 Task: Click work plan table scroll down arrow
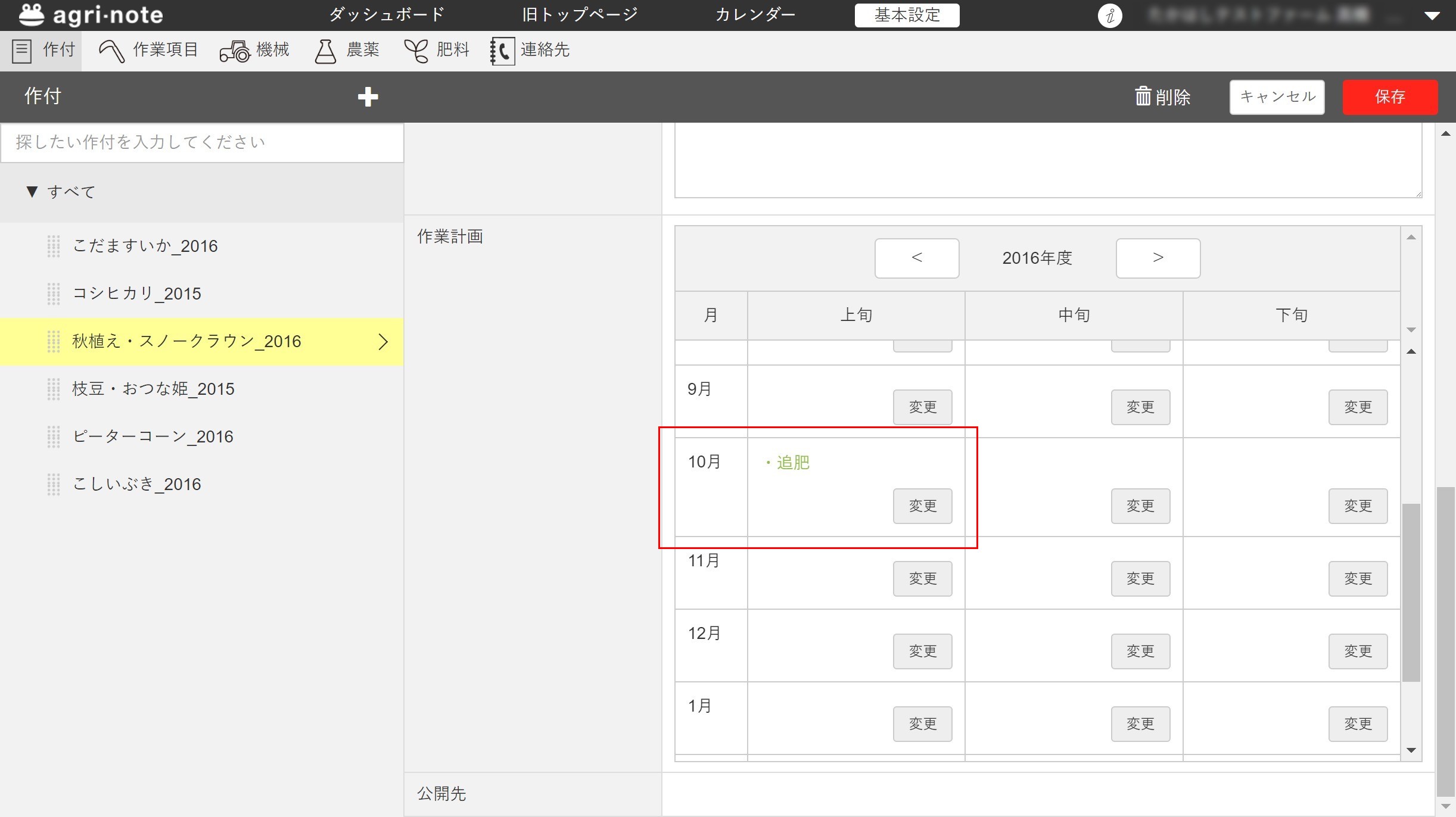tap(1411, 750)
